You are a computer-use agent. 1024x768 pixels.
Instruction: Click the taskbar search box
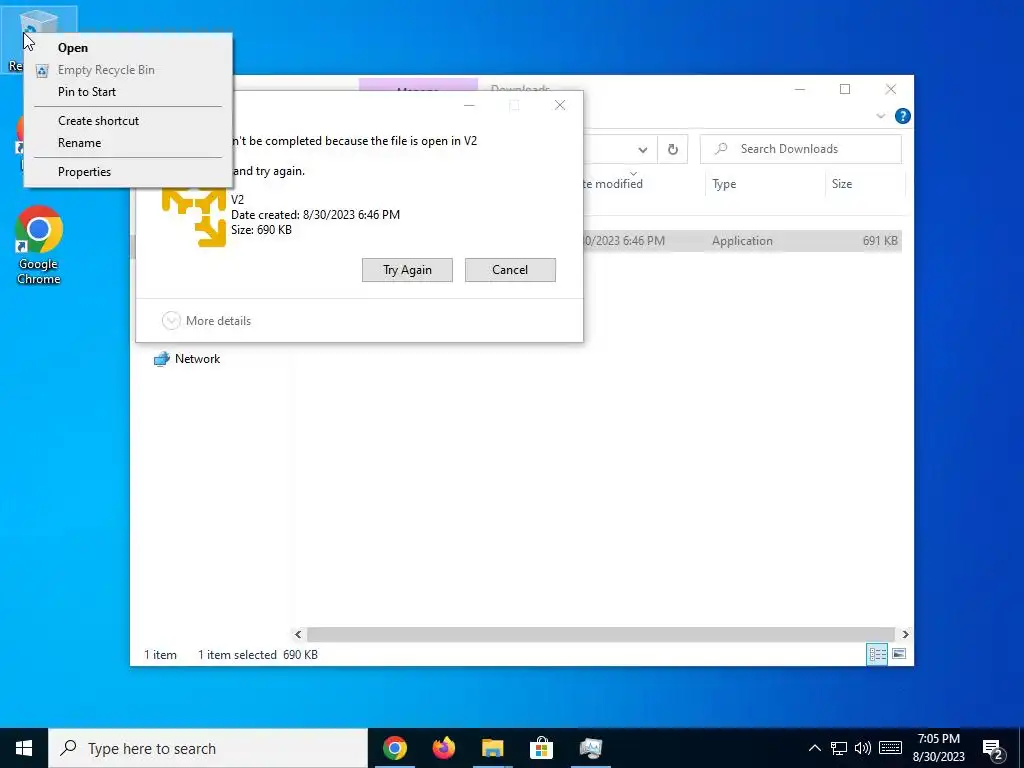(x=208, y=748)
